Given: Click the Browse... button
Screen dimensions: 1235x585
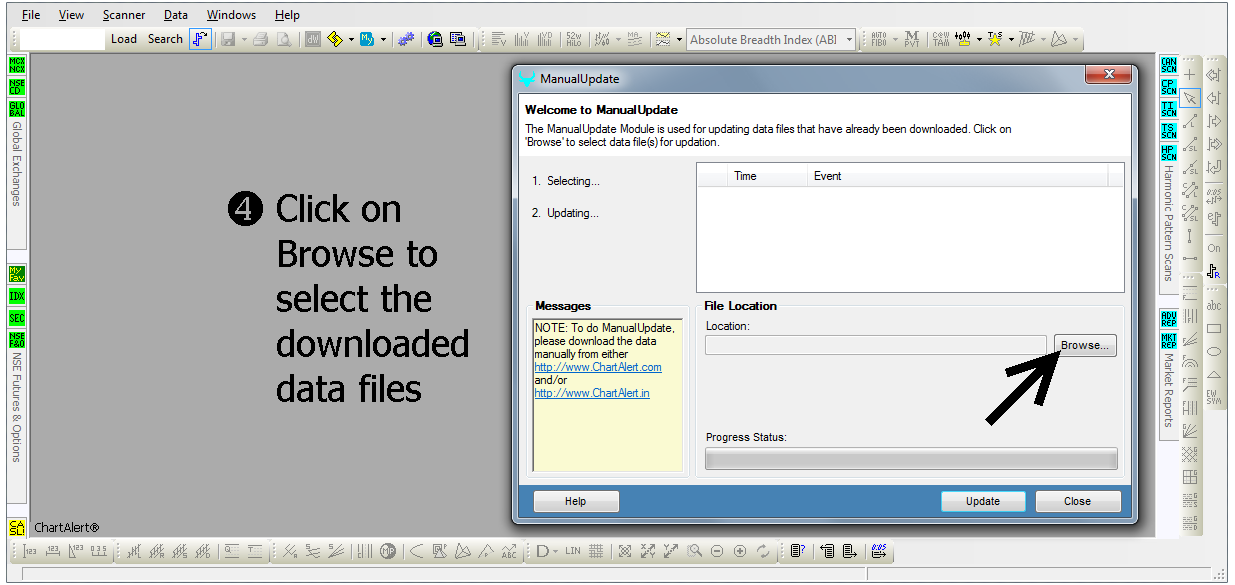Looking at the screenshot, I should (x=1085, y=345).
